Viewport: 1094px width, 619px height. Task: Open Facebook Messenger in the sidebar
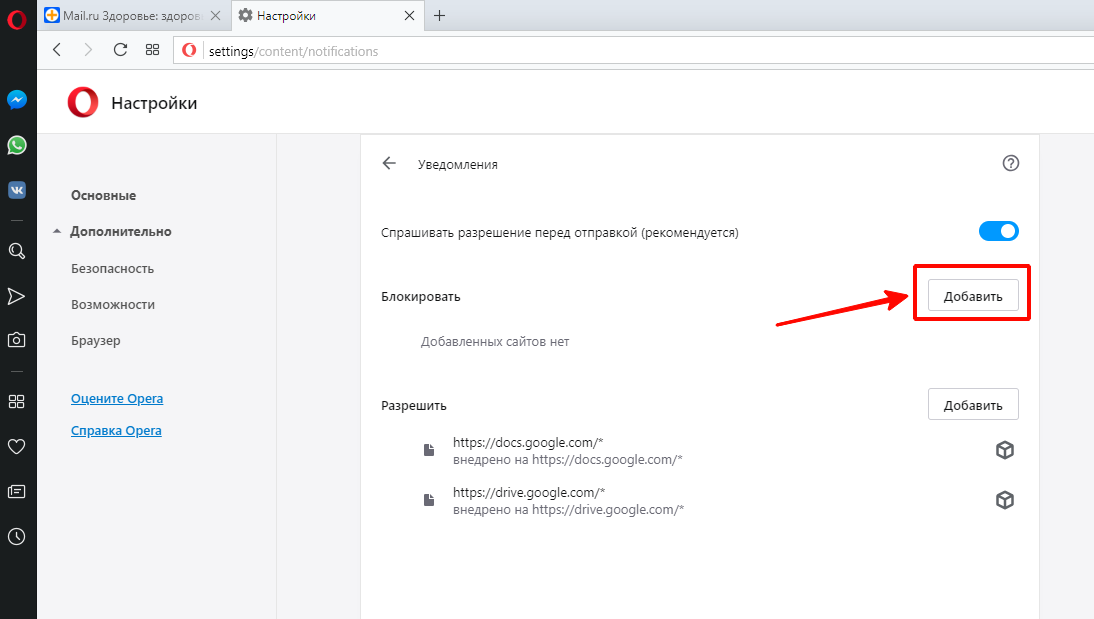(x=17, y=100)
